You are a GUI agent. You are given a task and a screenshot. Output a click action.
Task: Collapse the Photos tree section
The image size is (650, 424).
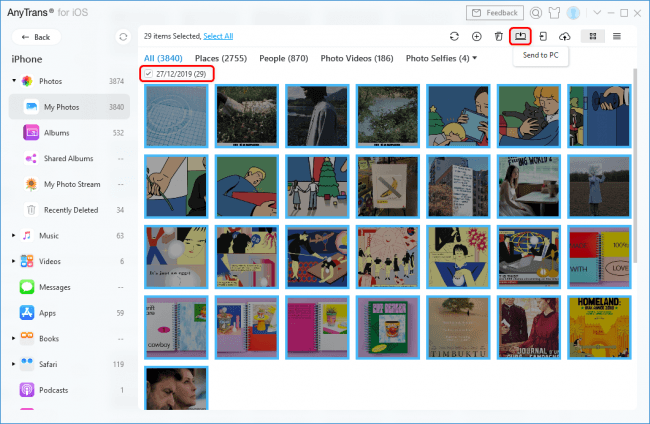[x=13, y=80]
